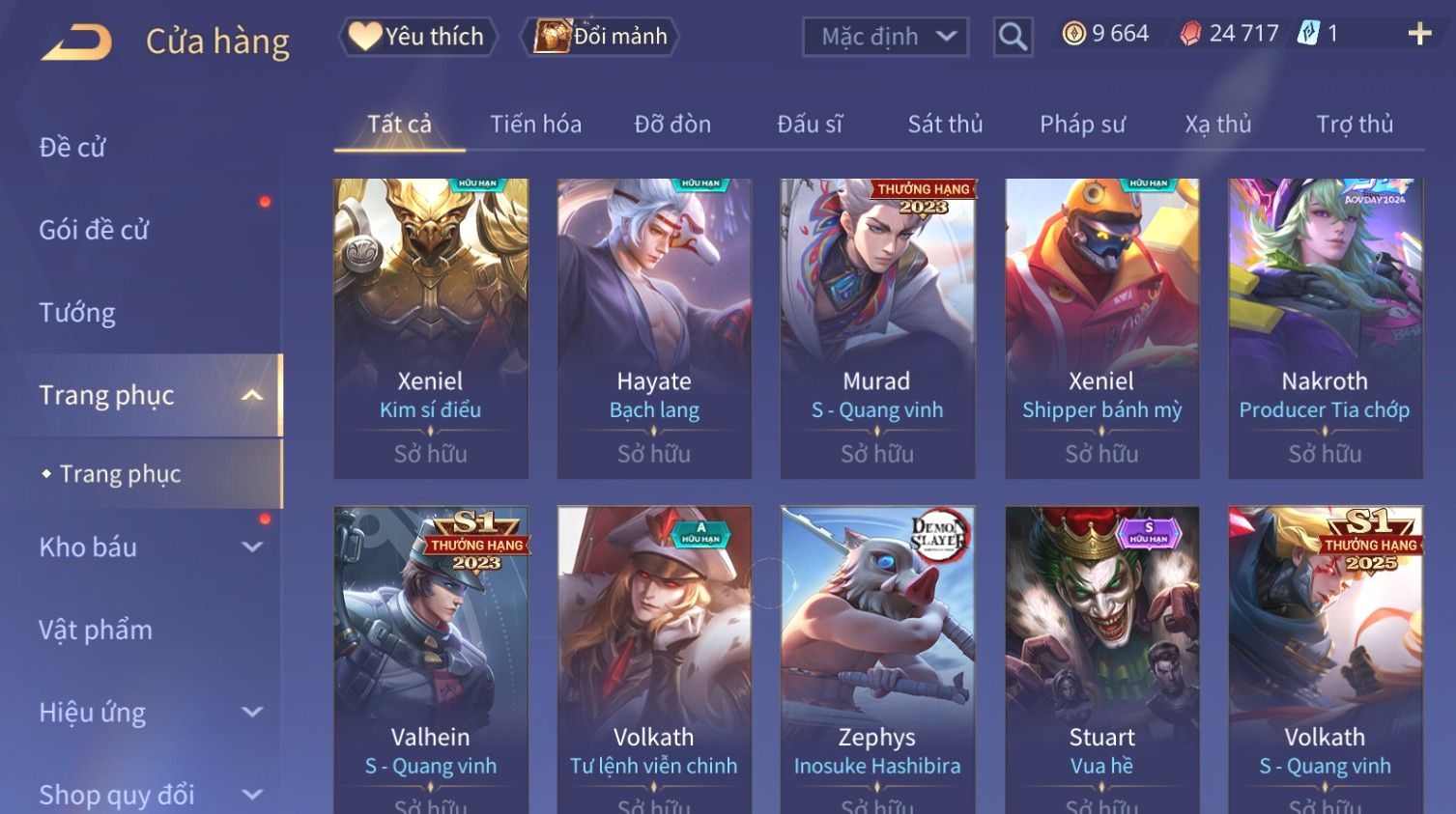Go to Tướng in sidebar
Image resolution: width=1456 pixels, height=814 pixels.
click(x=77, y=313)
